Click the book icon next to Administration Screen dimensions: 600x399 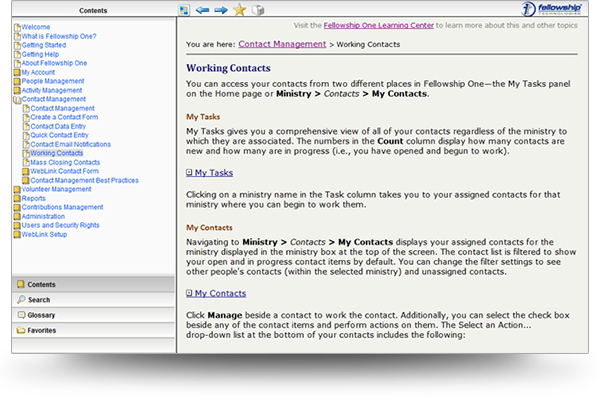click(x=17, y=217)
